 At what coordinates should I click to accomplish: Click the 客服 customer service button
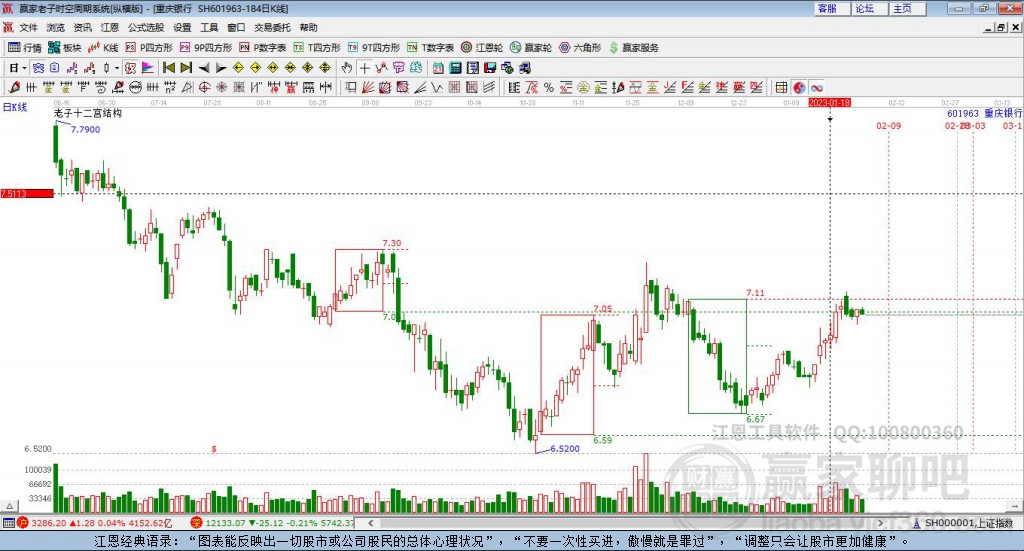click(831, 8)
